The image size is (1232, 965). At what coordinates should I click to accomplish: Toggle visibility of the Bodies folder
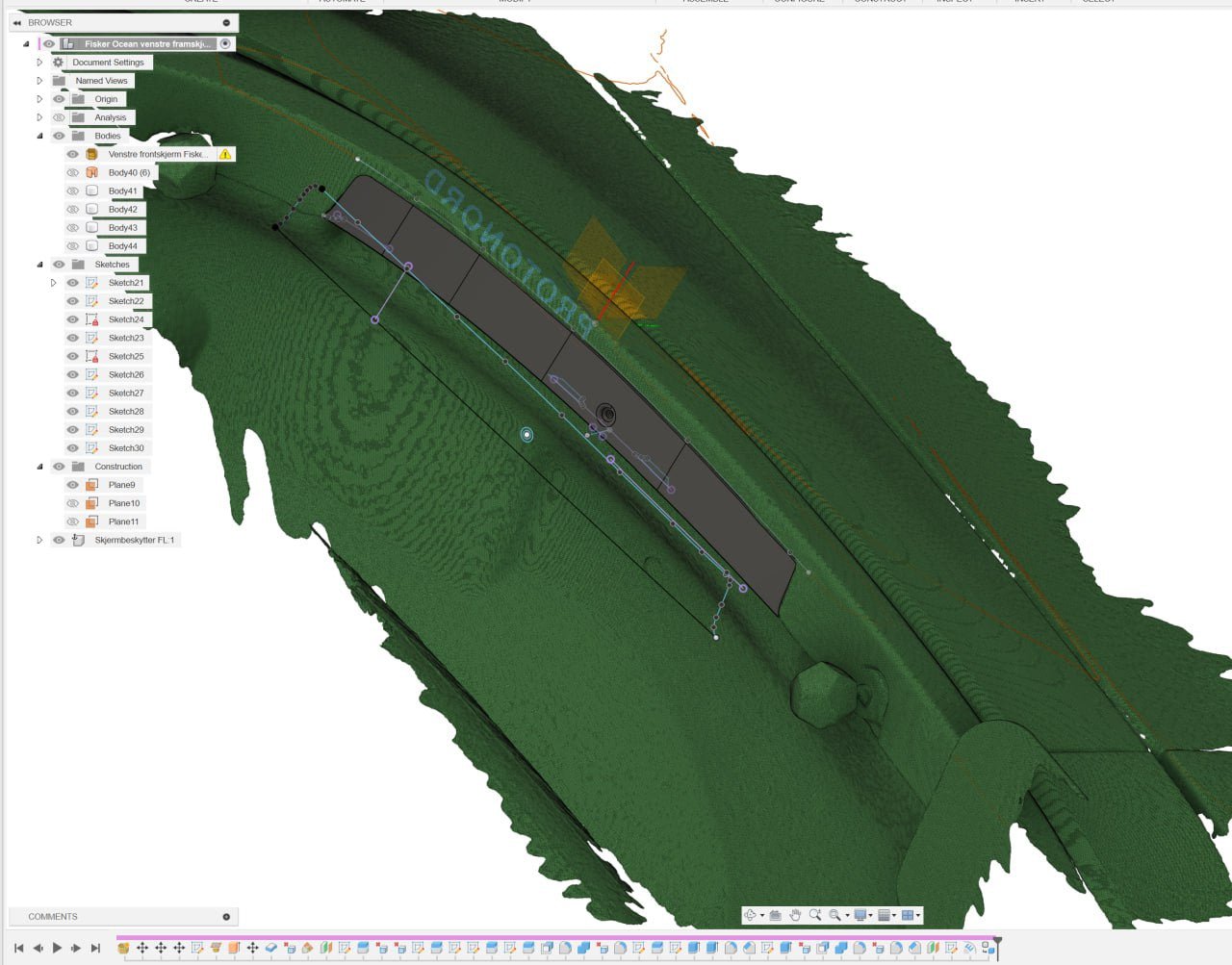pyautogui.click(x=59, y=136)
